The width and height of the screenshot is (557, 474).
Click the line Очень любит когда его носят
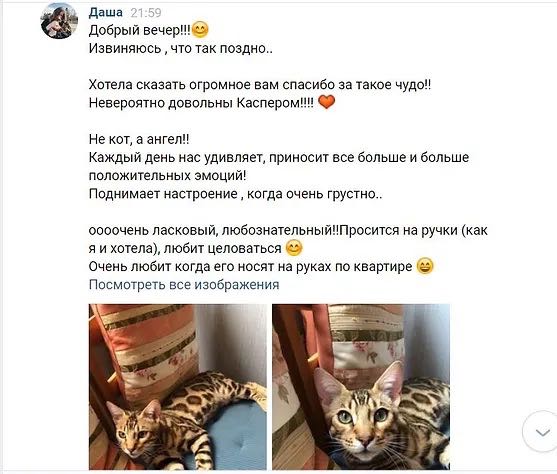click(250, 266)
